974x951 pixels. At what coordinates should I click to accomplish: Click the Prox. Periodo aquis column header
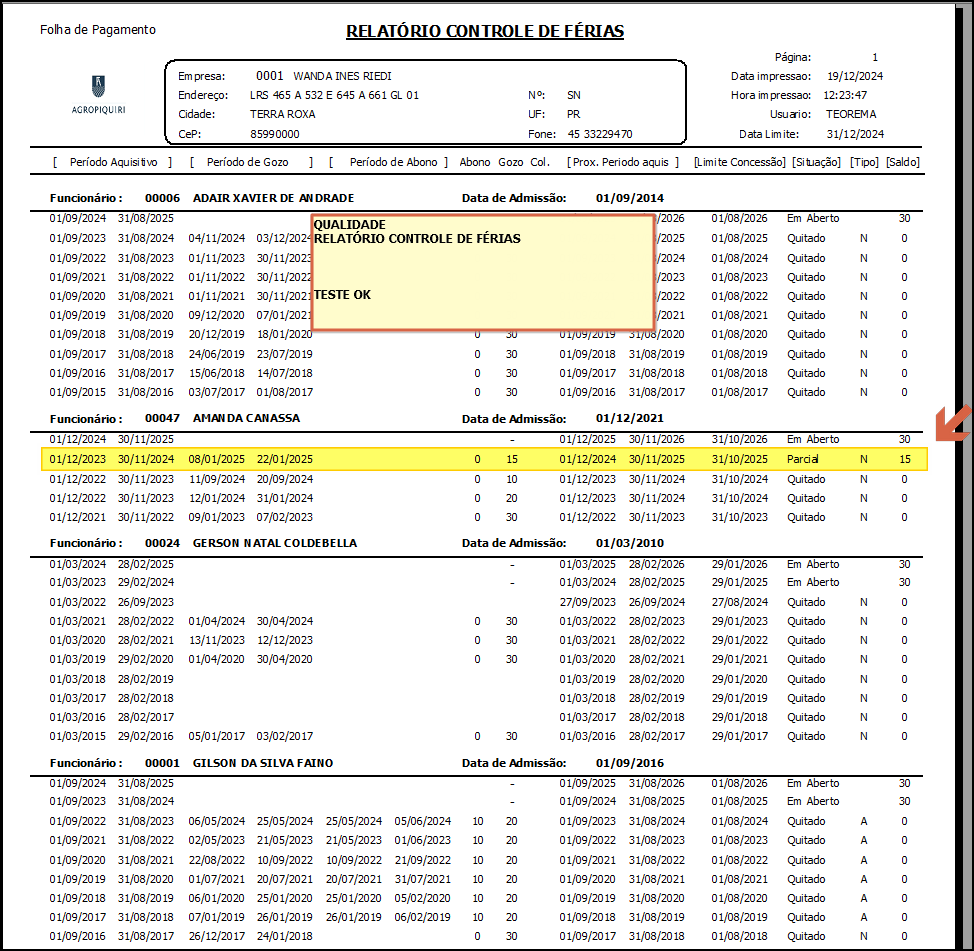tap(623, 162)
